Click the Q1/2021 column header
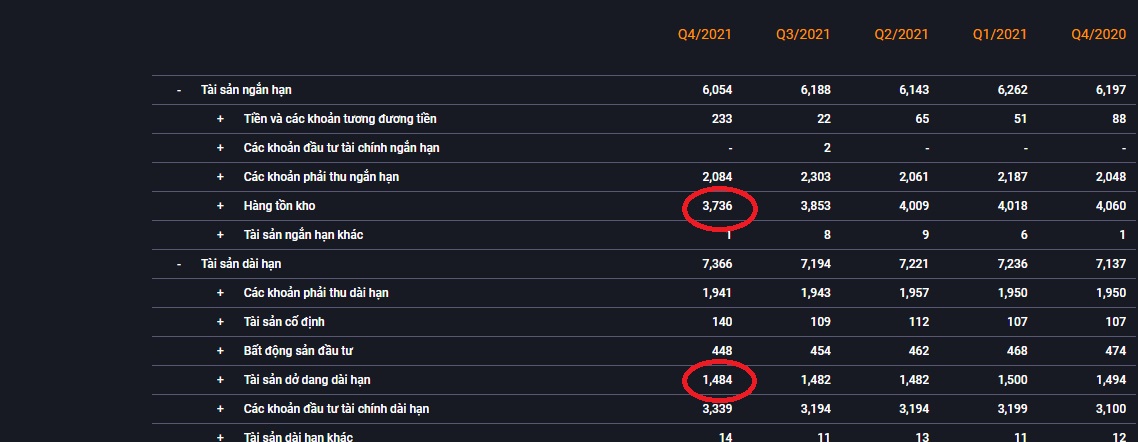 [999, 34]
